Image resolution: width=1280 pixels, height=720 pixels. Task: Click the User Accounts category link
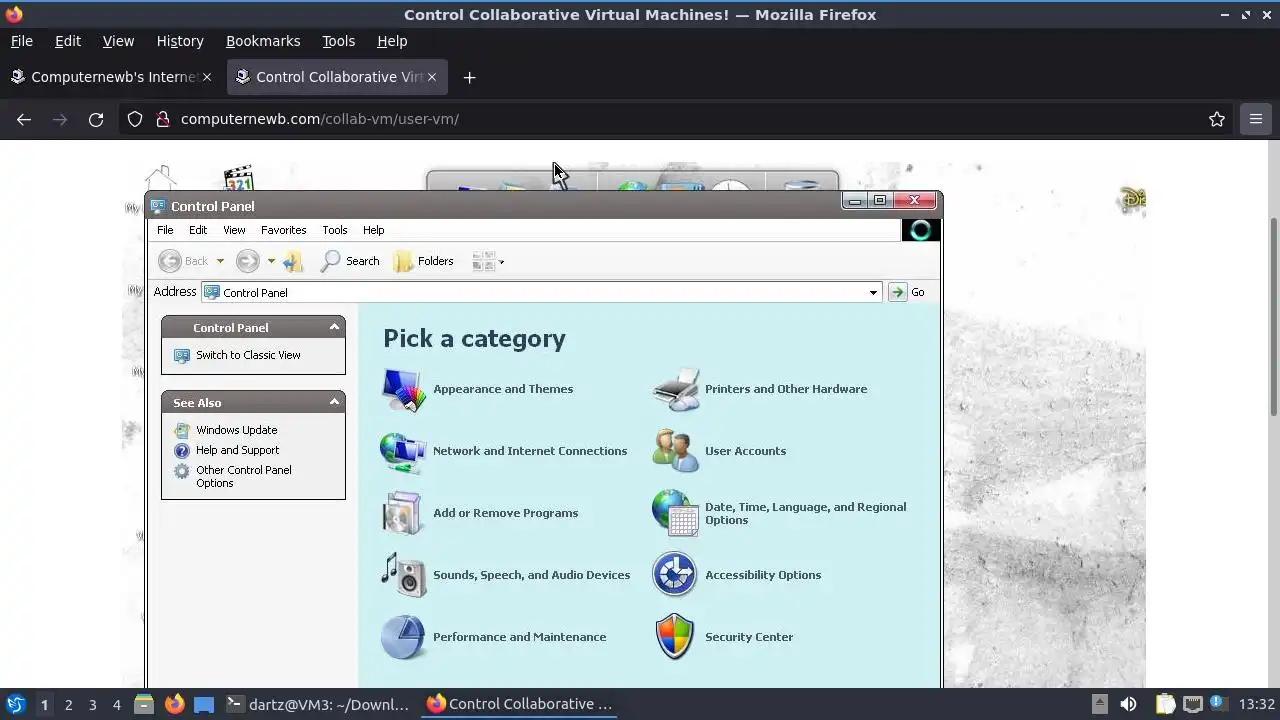[x=745, y=451]
